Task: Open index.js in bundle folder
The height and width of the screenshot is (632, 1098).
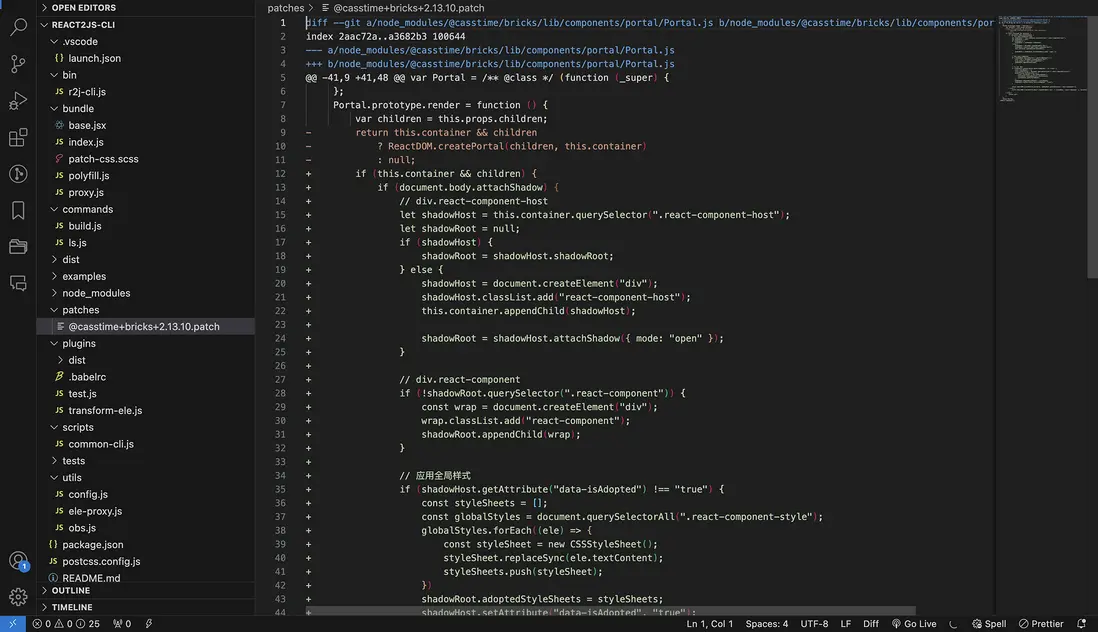Action: click(146, 142)
